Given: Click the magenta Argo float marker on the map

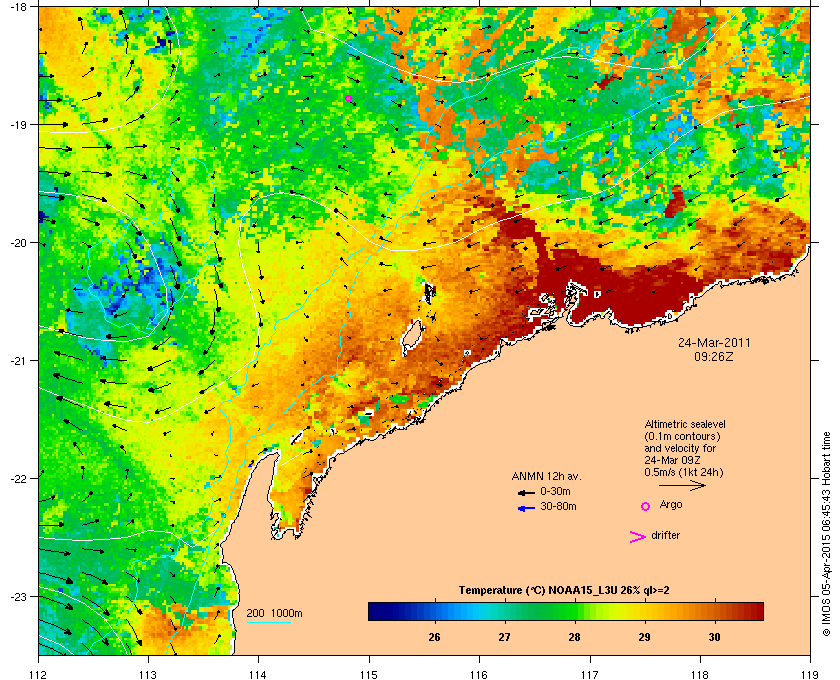Looking at the screenshot, I should click(348, 98).
